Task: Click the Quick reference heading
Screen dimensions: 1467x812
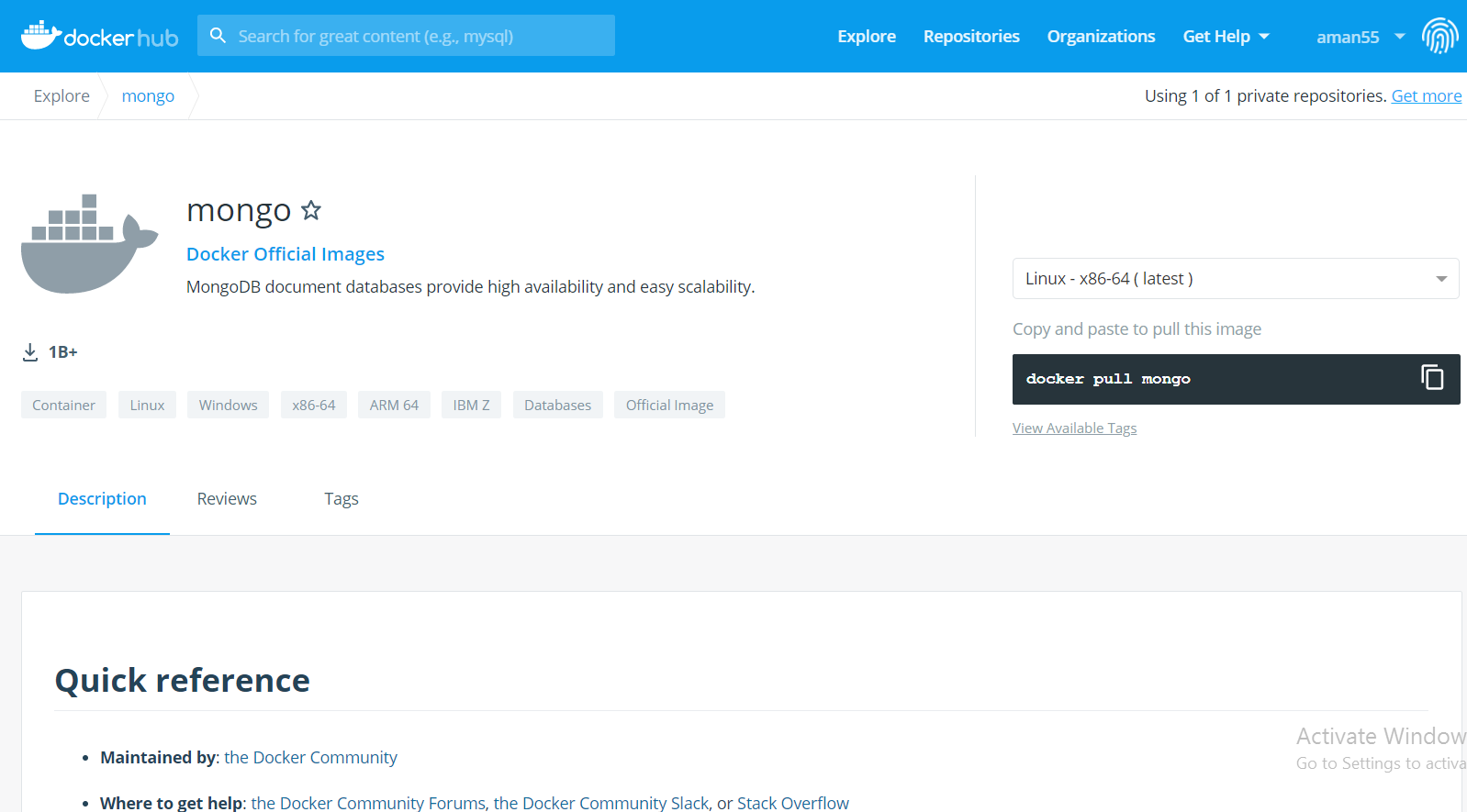Action: tap(183, 681)
